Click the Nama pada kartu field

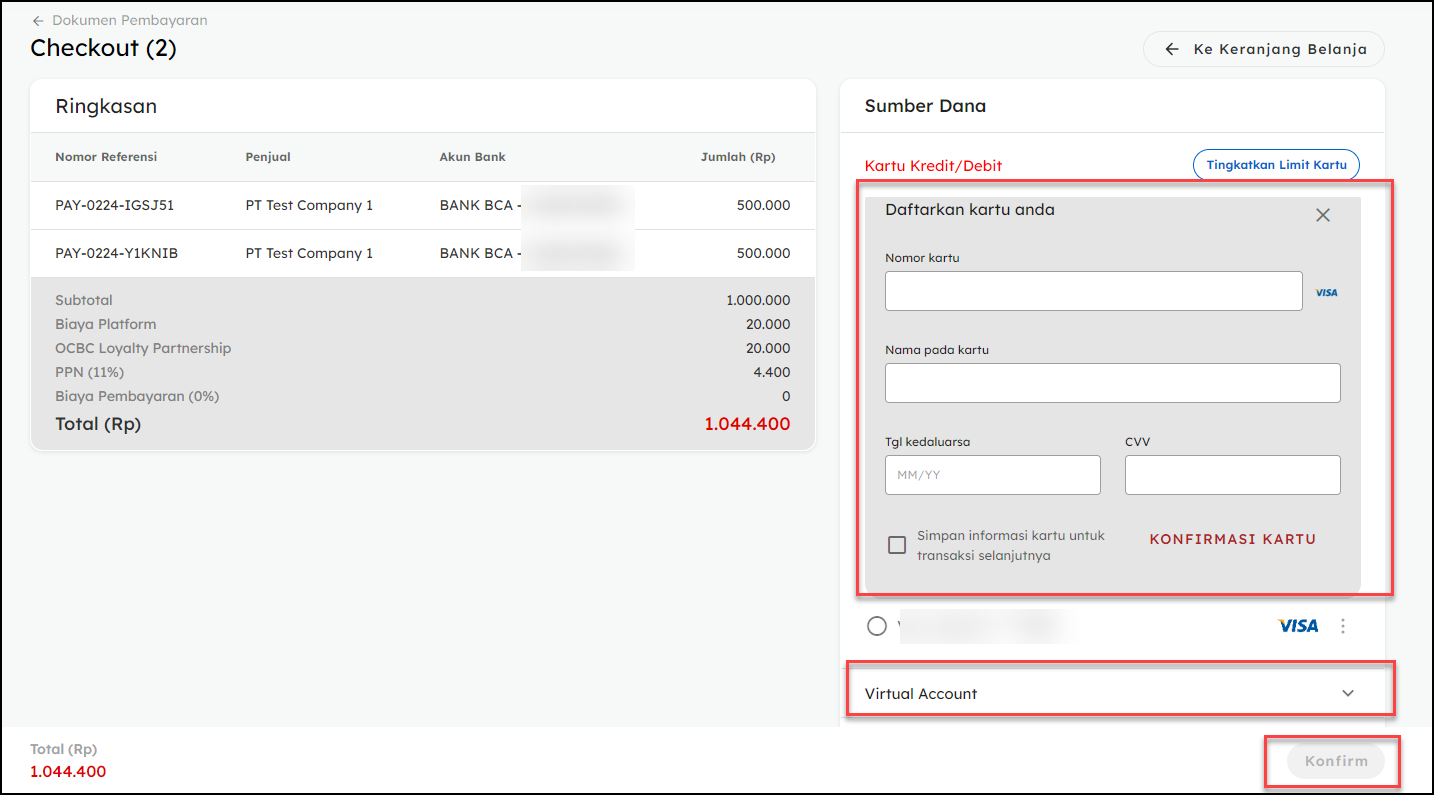click(1112, 383)
